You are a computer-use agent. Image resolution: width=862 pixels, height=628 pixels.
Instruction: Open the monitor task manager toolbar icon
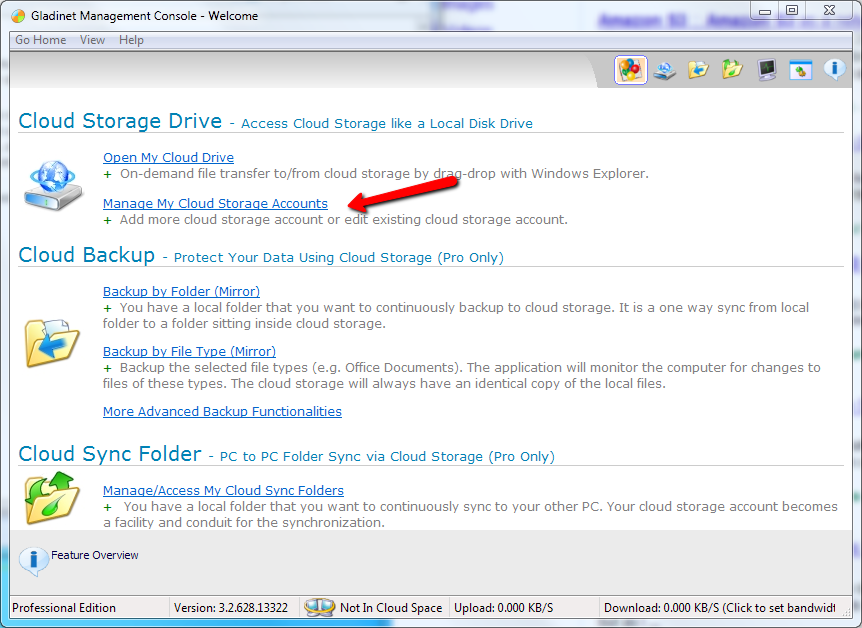(766, 70)
